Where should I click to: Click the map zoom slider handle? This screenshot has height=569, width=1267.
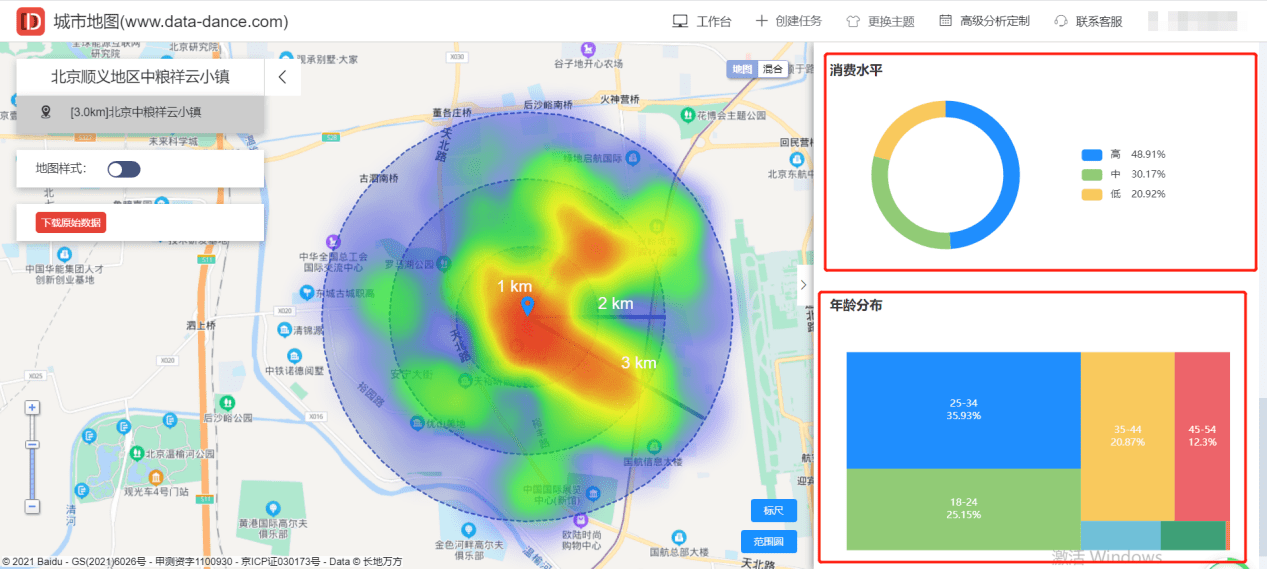[32, 444]
